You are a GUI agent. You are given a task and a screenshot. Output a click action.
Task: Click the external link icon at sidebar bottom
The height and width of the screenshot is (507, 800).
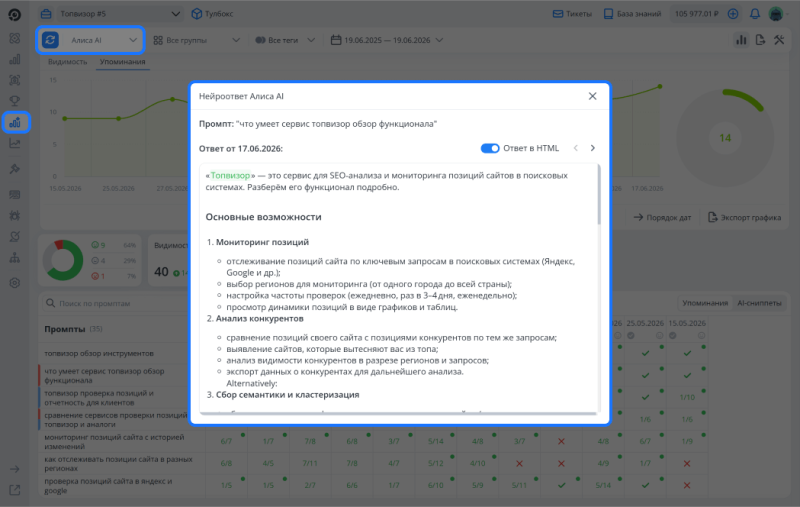(x=15, y=490)
